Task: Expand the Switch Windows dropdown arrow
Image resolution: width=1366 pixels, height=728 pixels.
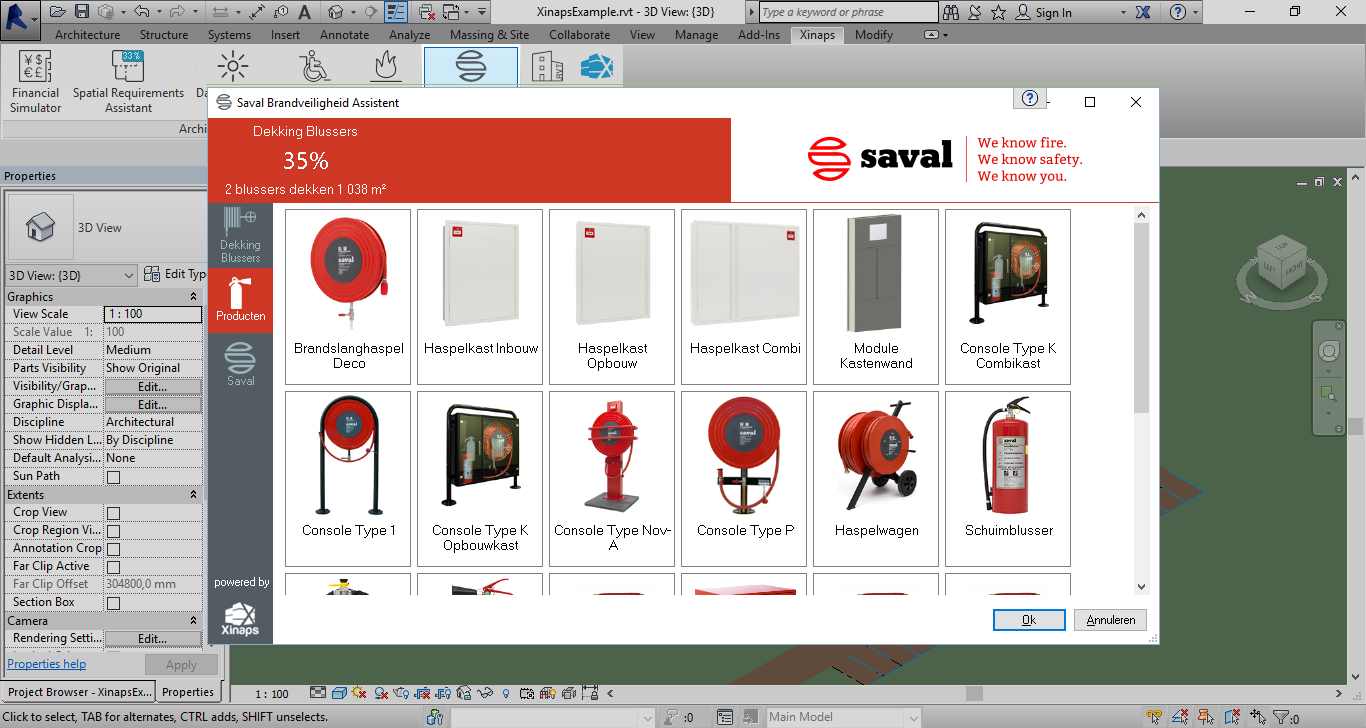Action: (x=465, y=12)
